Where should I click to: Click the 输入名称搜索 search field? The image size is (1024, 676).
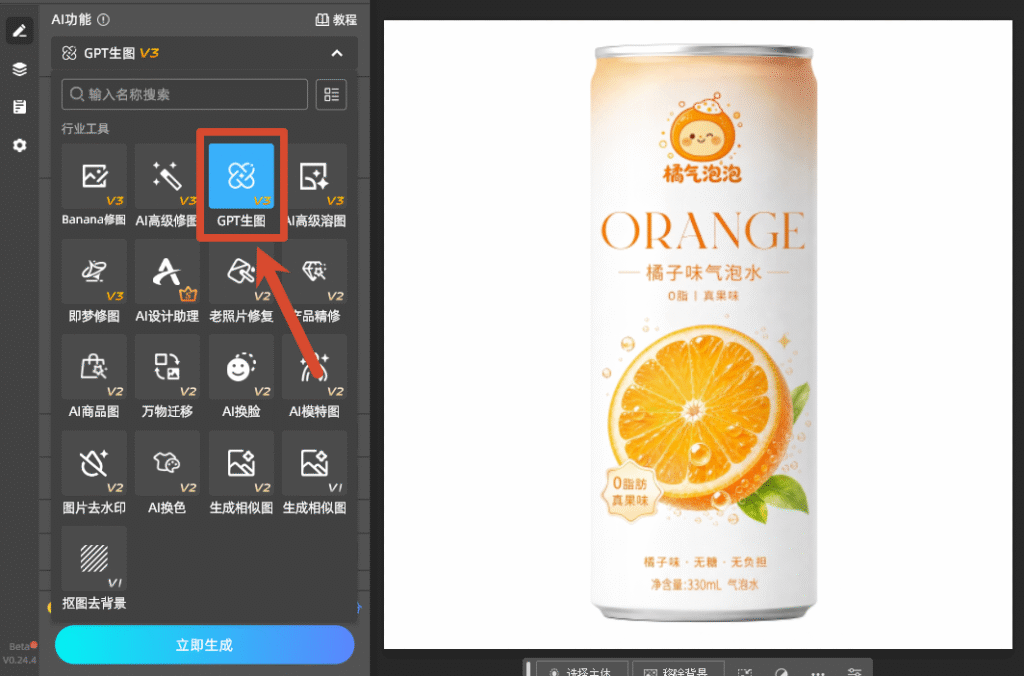pos(184,95)
